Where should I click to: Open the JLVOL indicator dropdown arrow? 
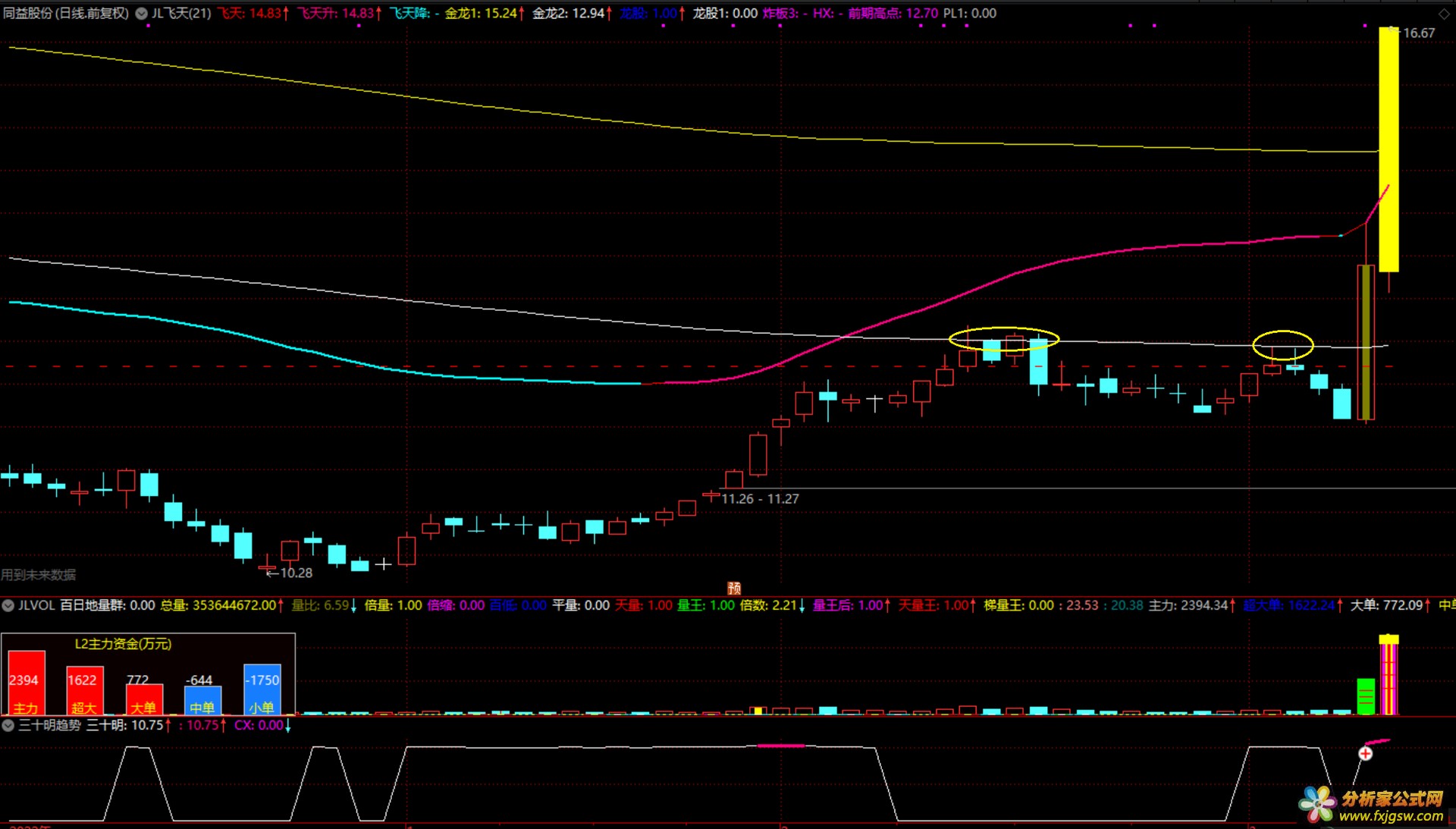click(8, 605)
